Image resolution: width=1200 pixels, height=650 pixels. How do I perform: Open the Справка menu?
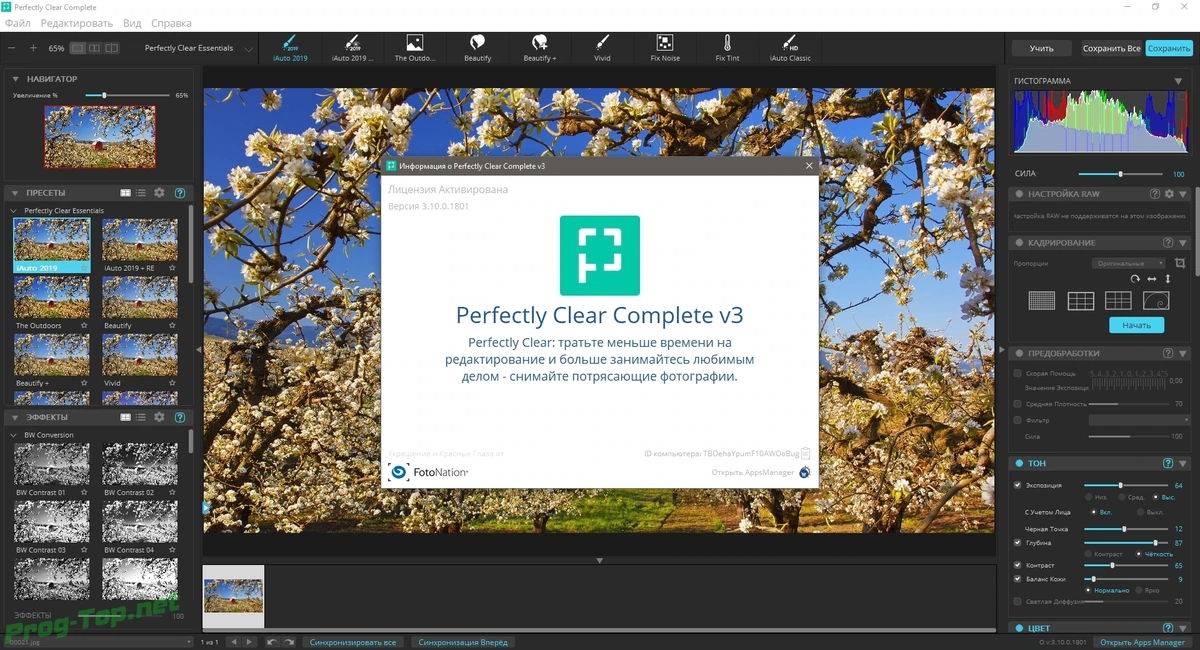click(x=171, y=23)
